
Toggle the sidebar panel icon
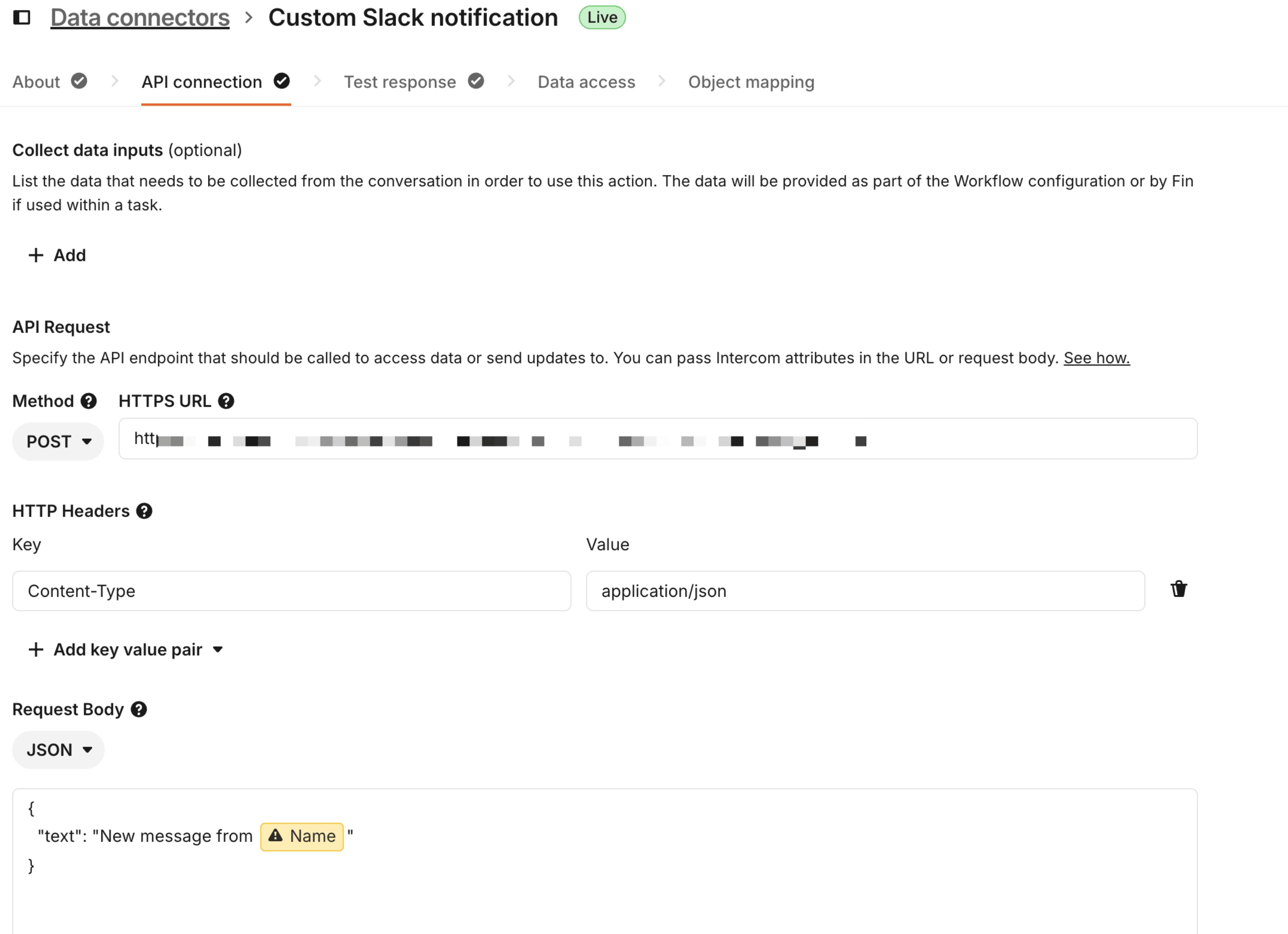point(22,17)
